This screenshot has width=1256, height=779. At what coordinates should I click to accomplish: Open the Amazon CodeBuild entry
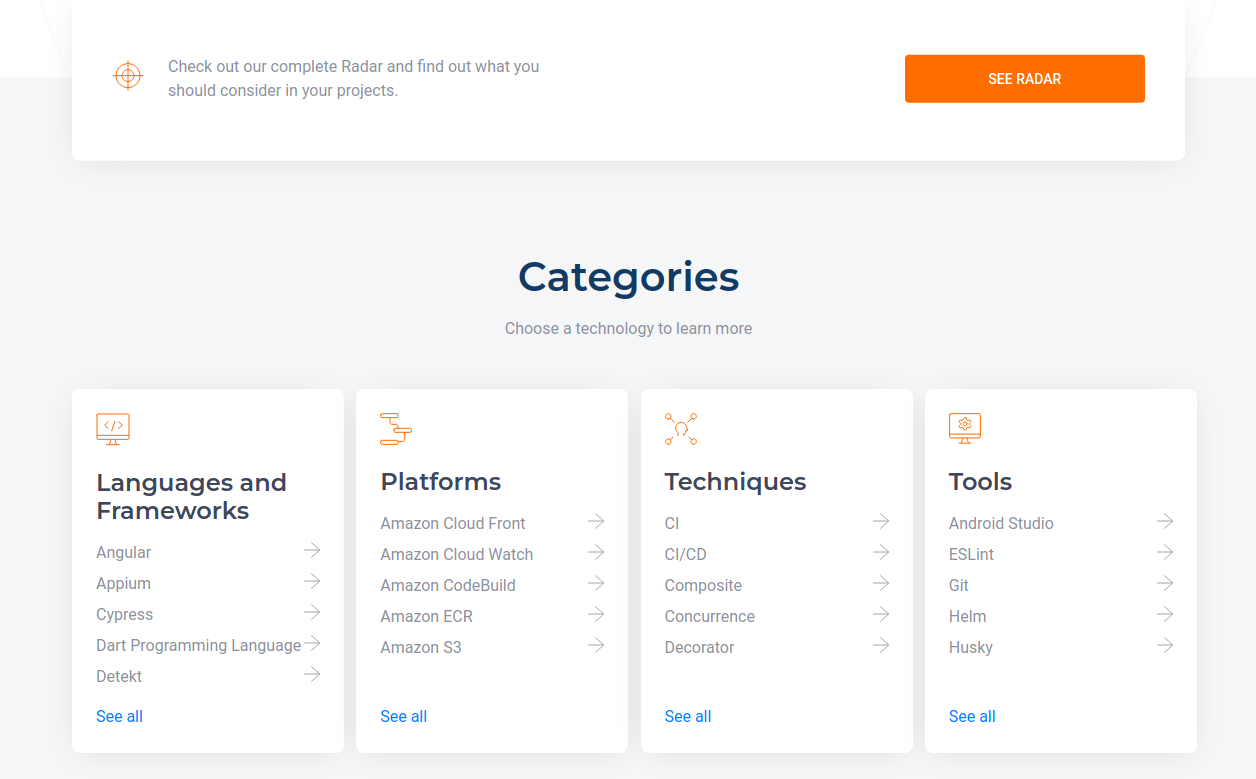coord(448,585)
